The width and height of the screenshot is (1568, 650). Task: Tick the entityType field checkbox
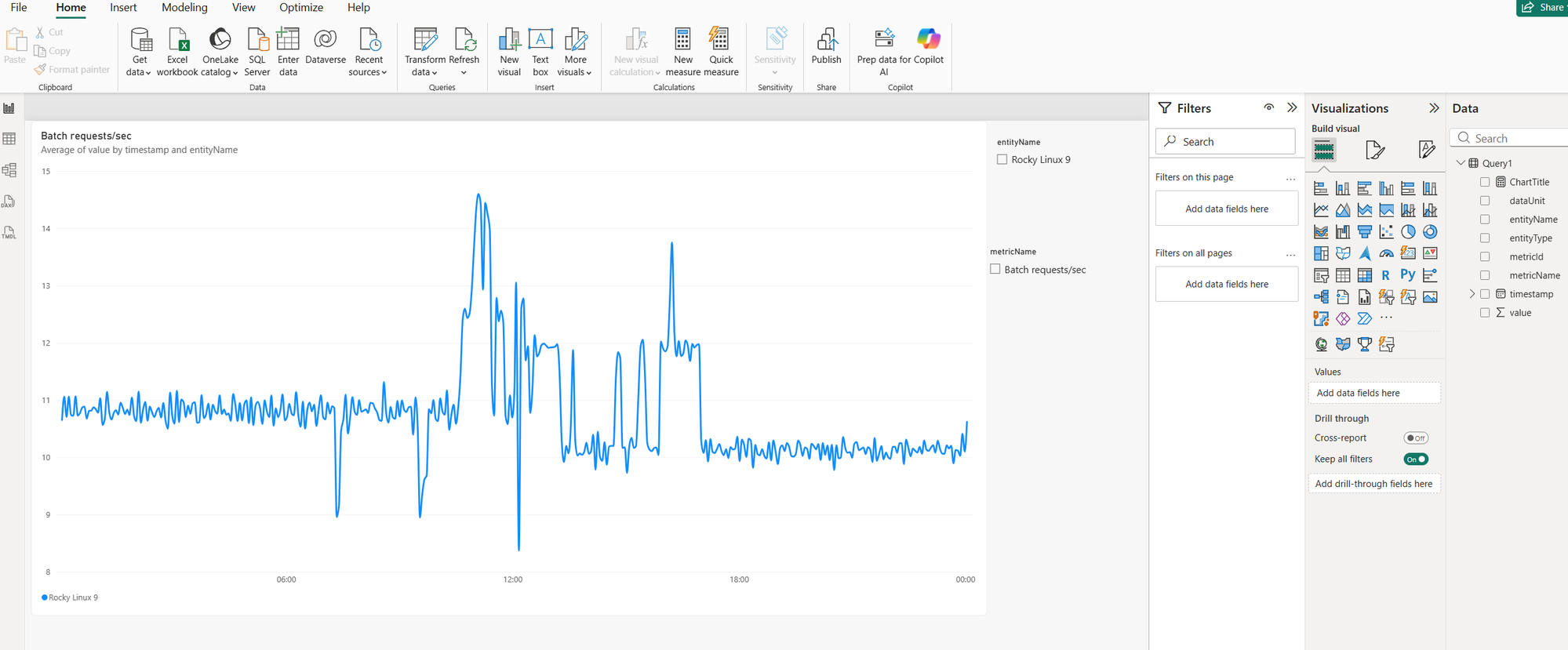click(x=1485, y=238)
